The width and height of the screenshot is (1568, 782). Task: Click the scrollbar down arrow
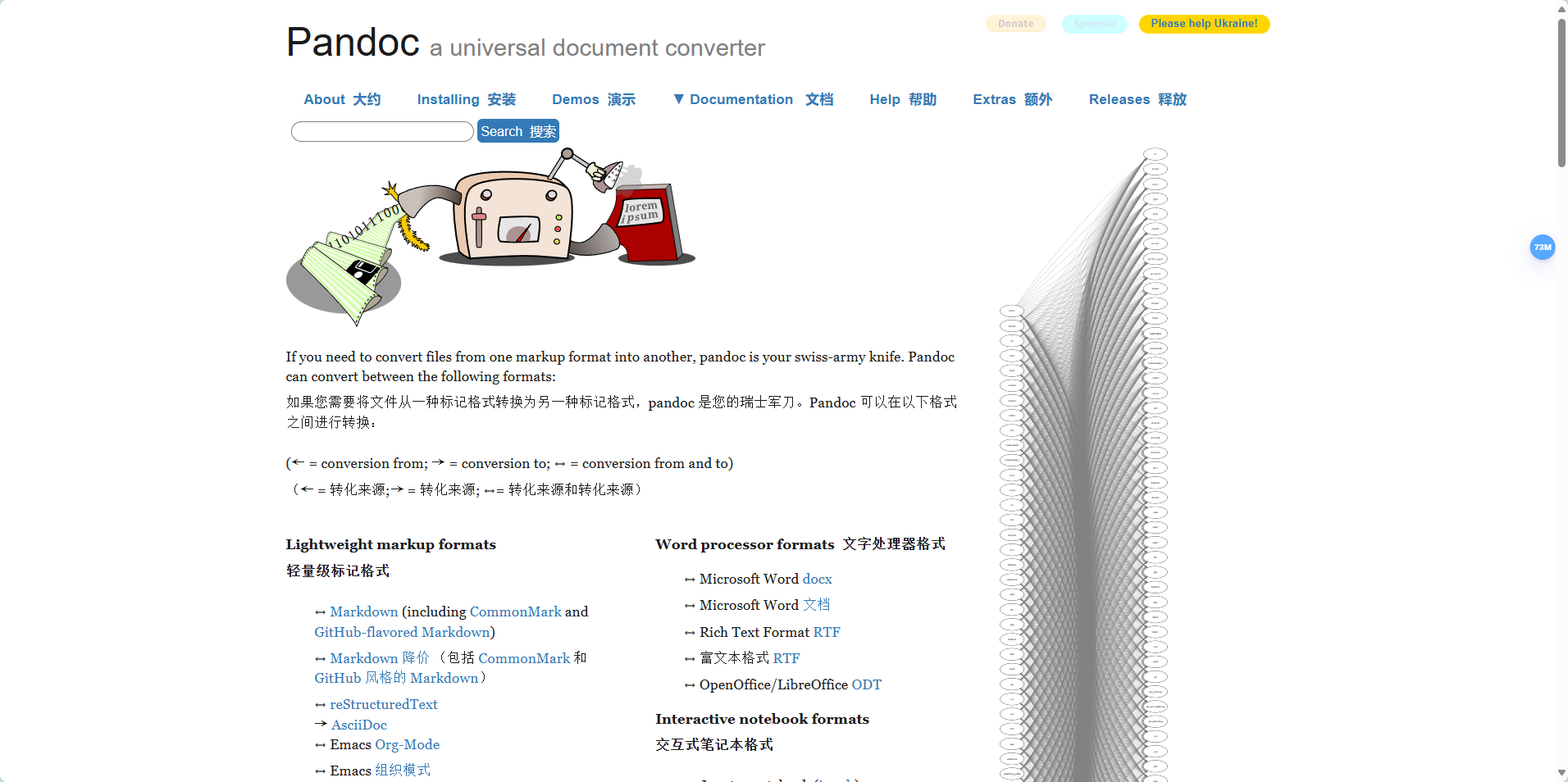tap(1561, 773)
